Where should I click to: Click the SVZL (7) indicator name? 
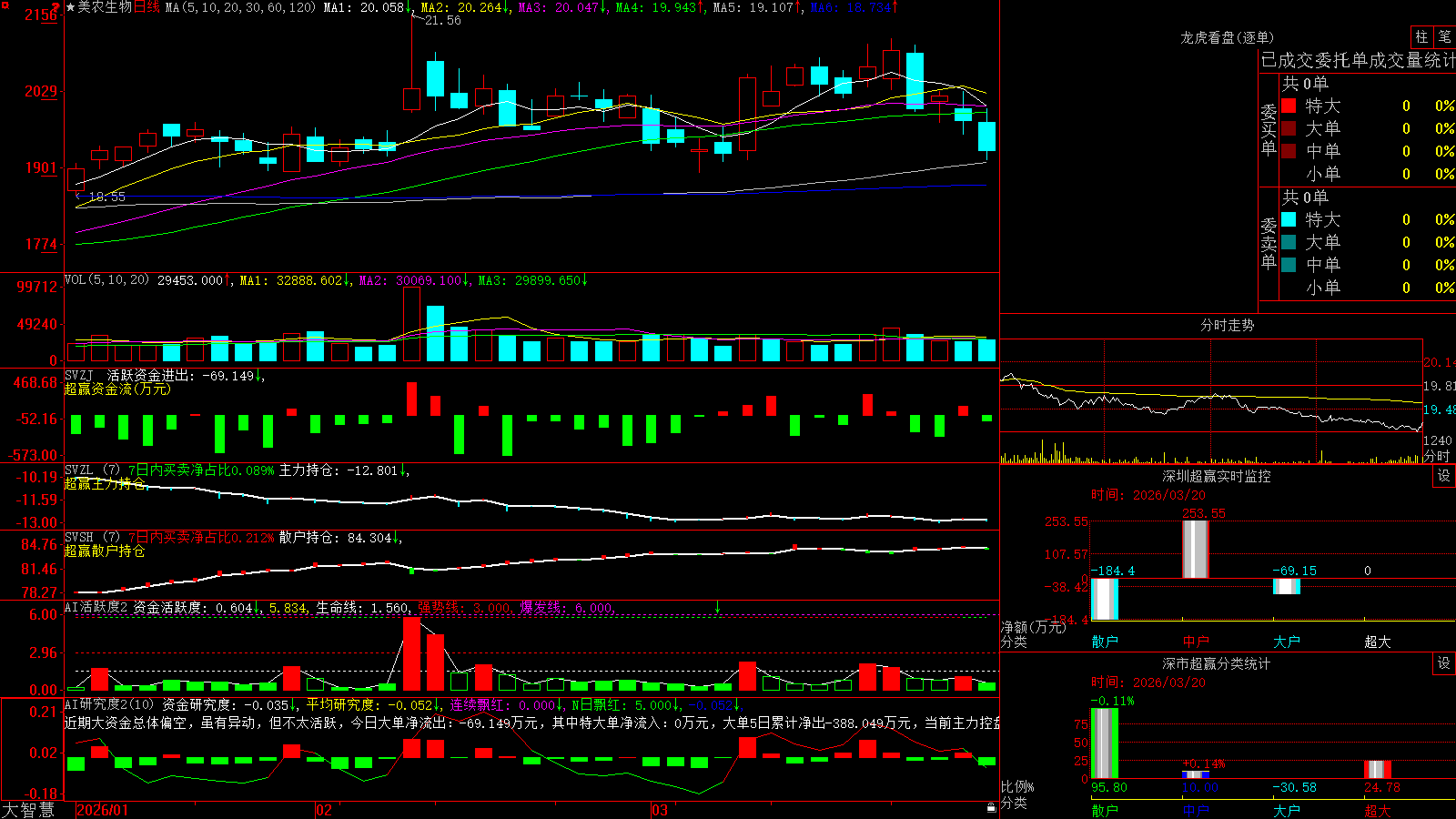tap(92, 470)
